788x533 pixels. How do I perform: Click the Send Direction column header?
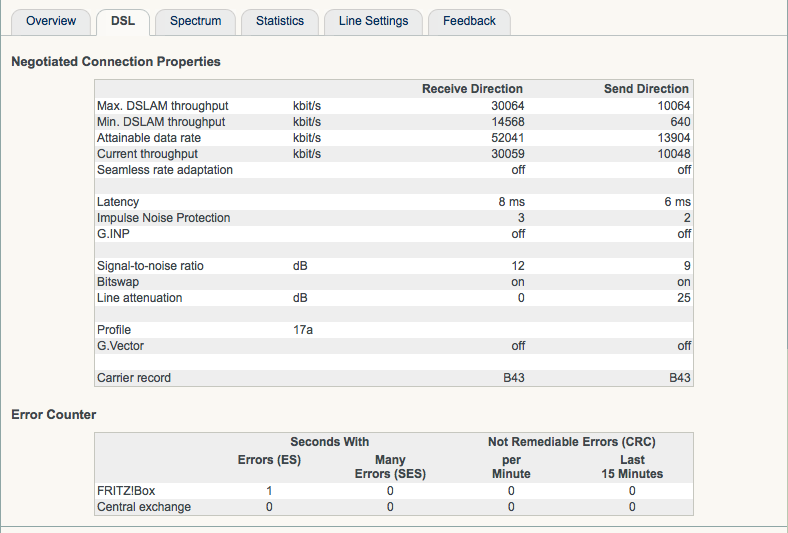coord(646,89)
